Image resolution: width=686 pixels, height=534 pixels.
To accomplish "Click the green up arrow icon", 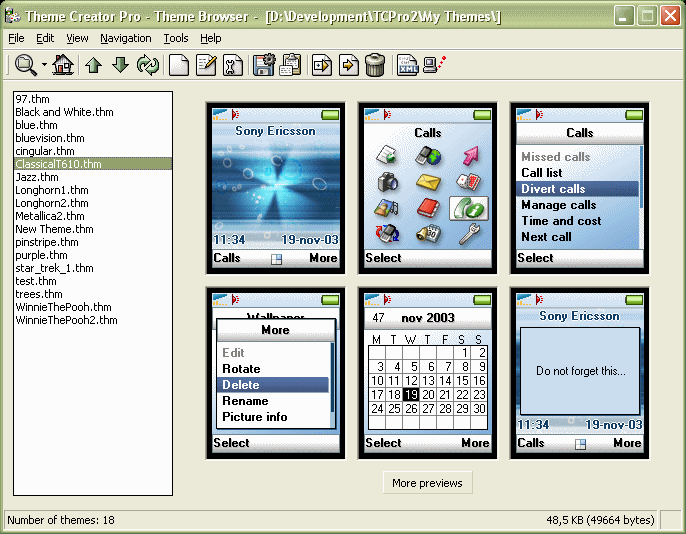I will (94, 65).
